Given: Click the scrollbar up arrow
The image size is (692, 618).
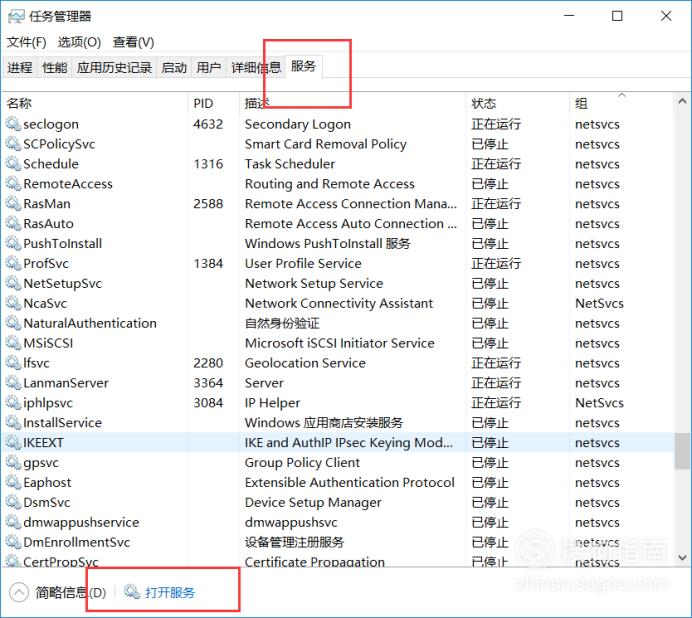Looking at the screenshot, I should click(682, 102).
